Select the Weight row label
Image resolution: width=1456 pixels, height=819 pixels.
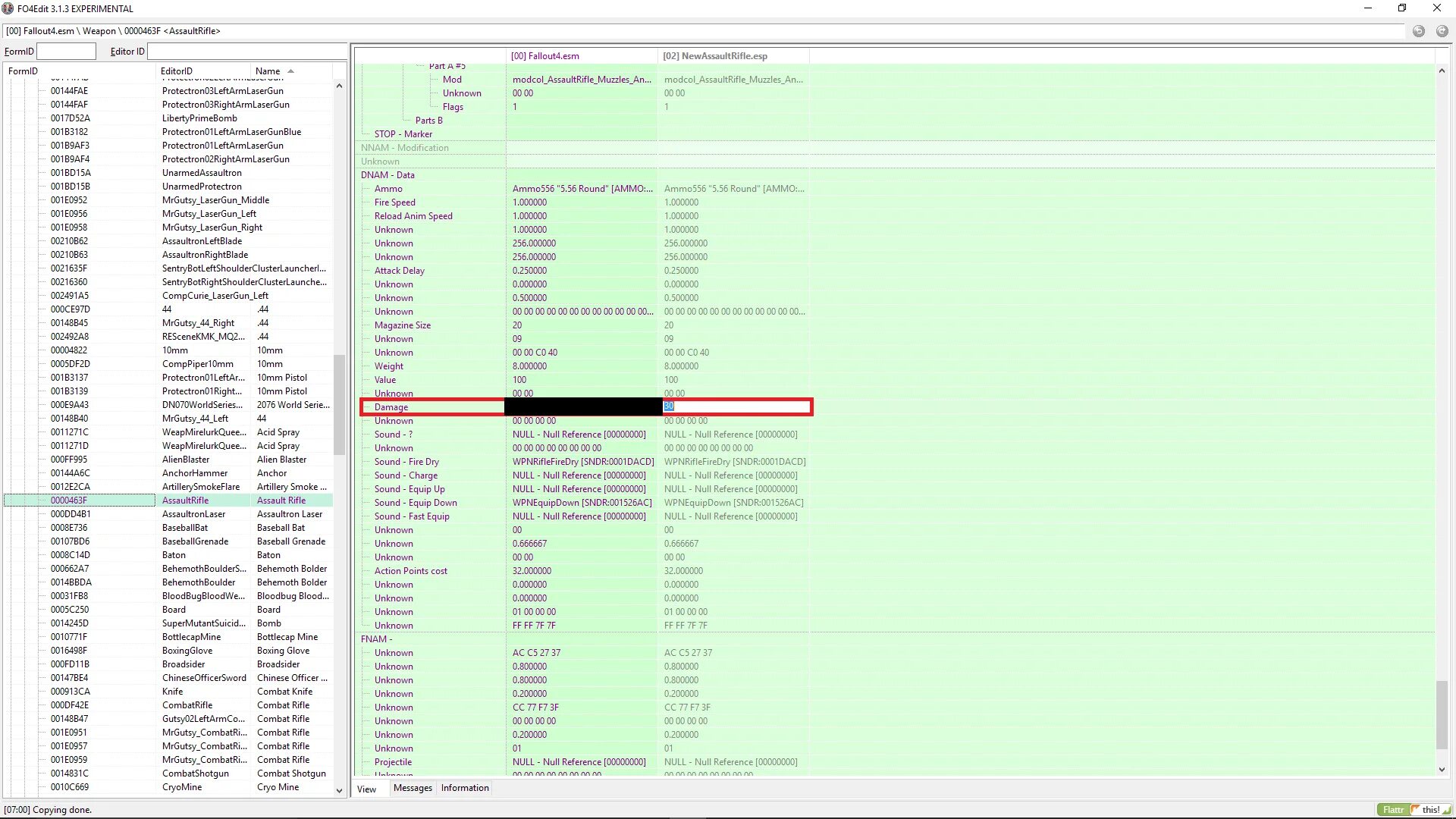coord(388,366)
